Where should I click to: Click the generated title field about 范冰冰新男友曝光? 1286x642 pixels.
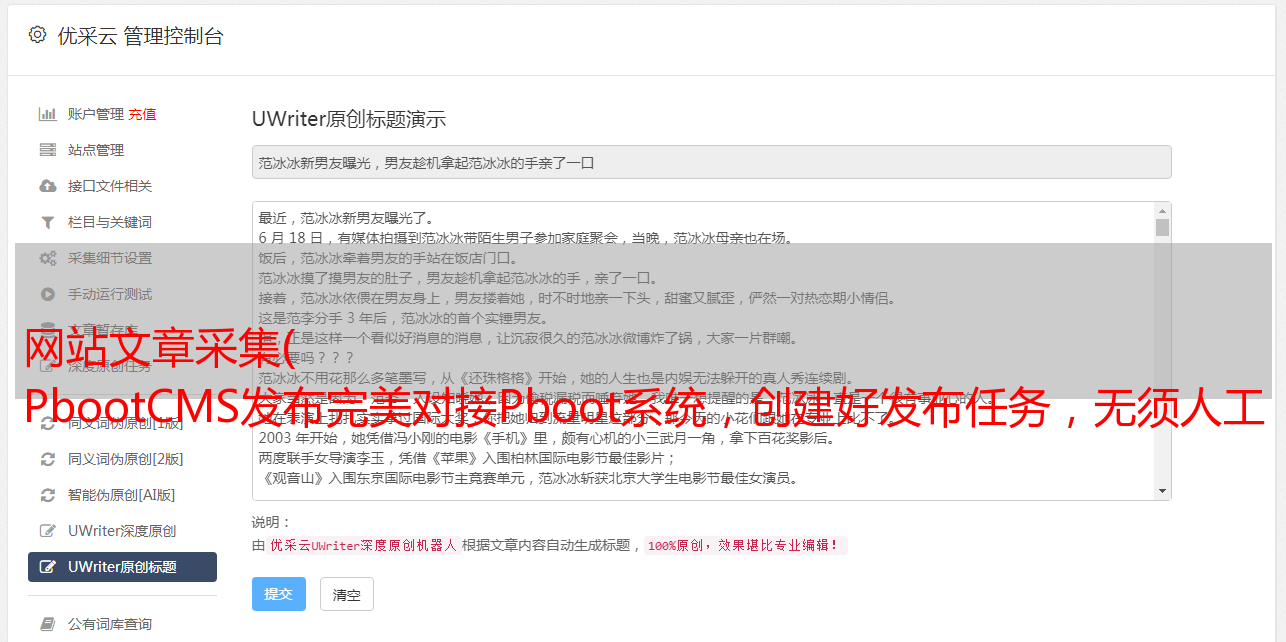(711, 162)
